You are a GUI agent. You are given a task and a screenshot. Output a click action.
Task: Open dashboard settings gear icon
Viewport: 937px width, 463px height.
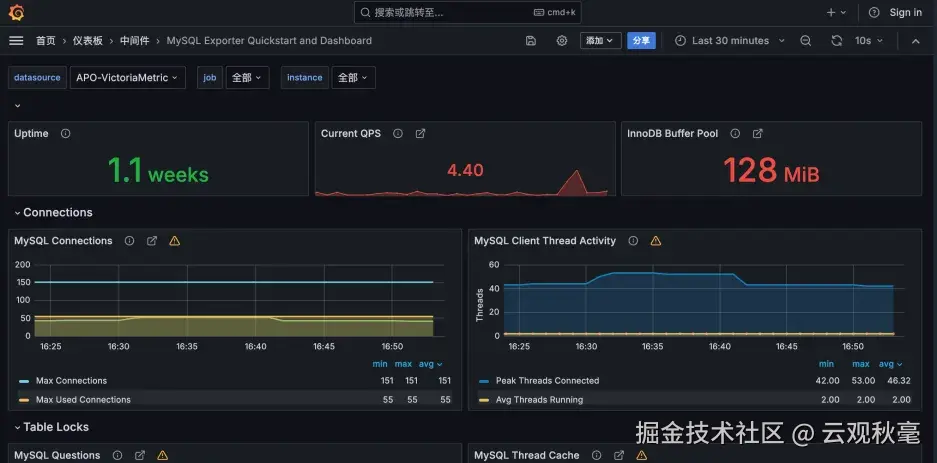click(x=562, y=41)
